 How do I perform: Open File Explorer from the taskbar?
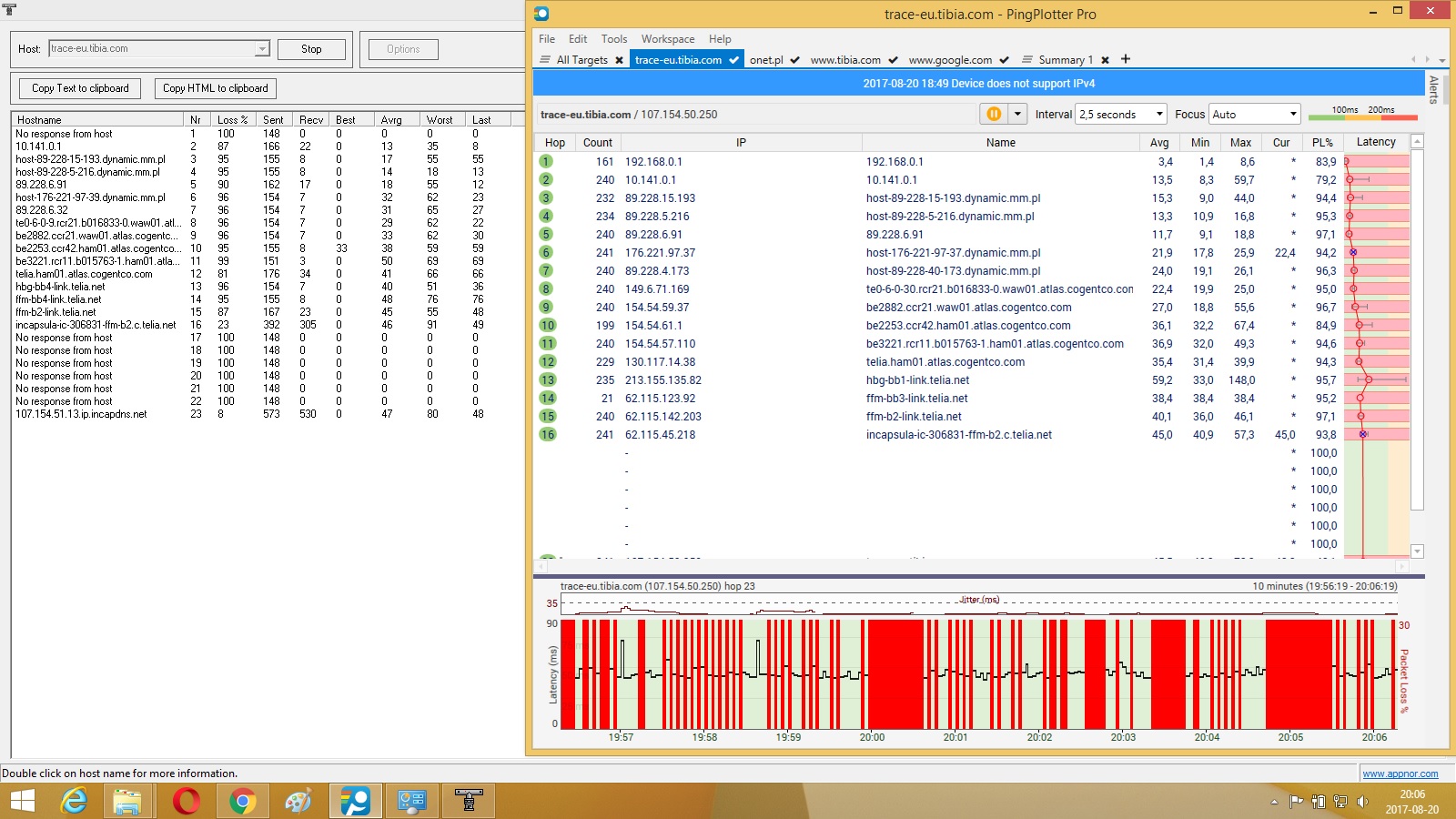click(x=128, y=801)
